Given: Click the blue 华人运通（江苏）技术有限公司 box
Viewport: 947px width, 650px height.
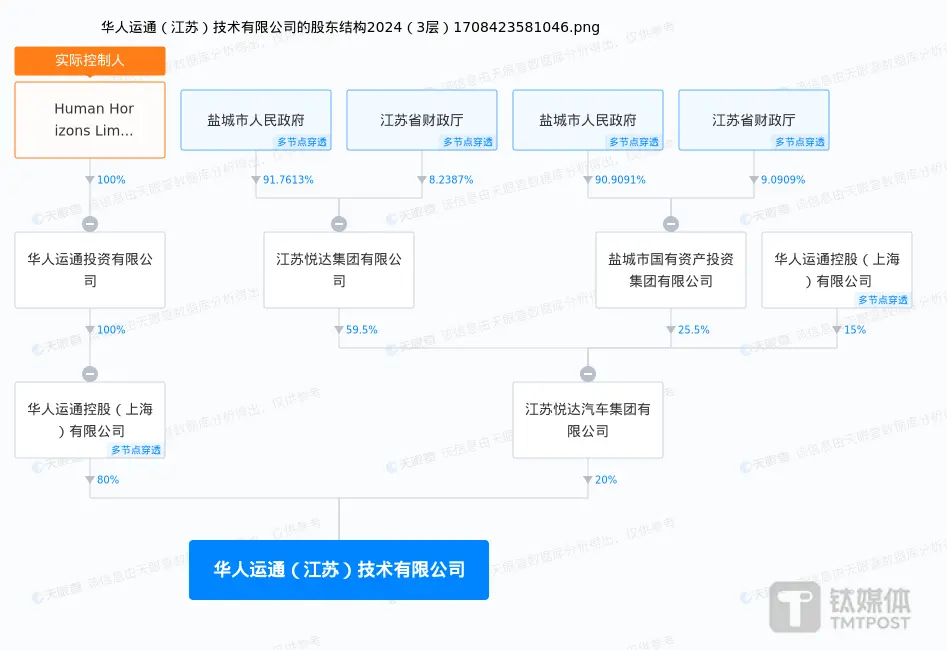Looking at the screenshot, I should tap(339, 570).
